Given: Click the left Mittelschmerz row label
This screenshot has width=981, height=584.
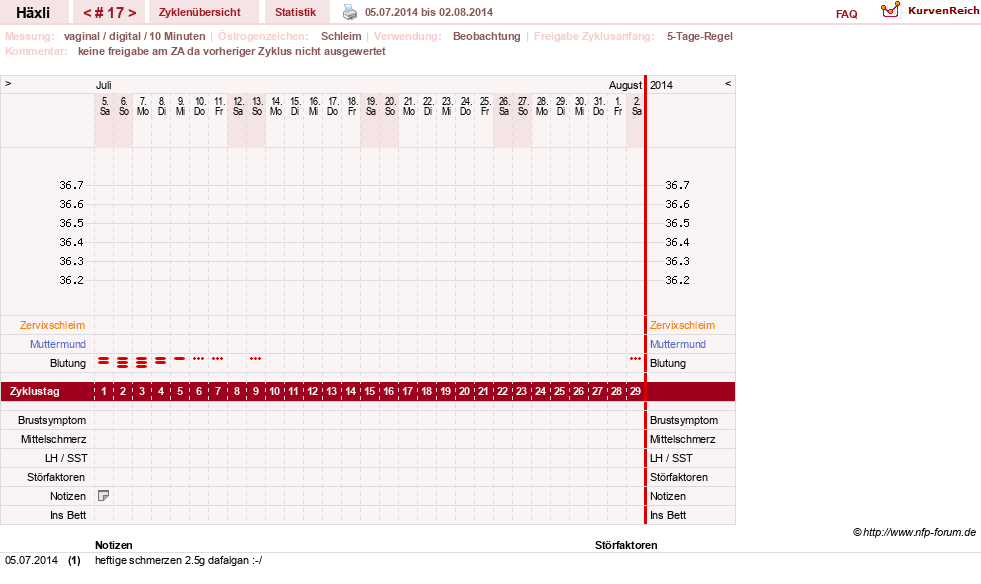Looking at the screenshot, I should pos(53,439).
